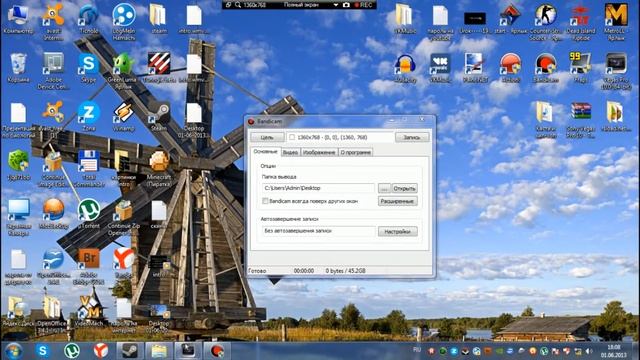Click the RU language indicator in taskbar
640x360 pixels.
pyautogui.click(x=417, y=349)
